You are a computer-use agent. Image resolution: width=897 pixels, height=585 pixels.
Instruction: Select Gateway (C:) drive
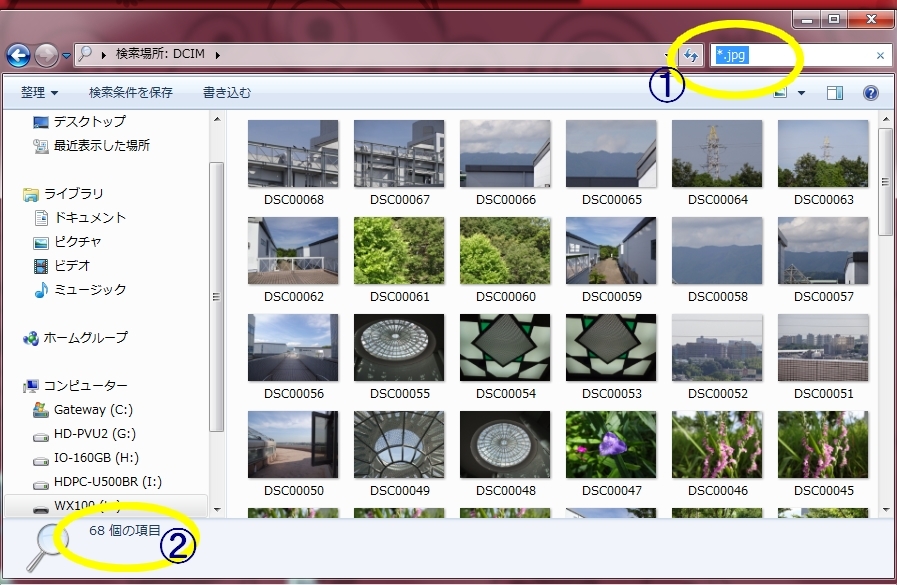[x=93, y=410]
